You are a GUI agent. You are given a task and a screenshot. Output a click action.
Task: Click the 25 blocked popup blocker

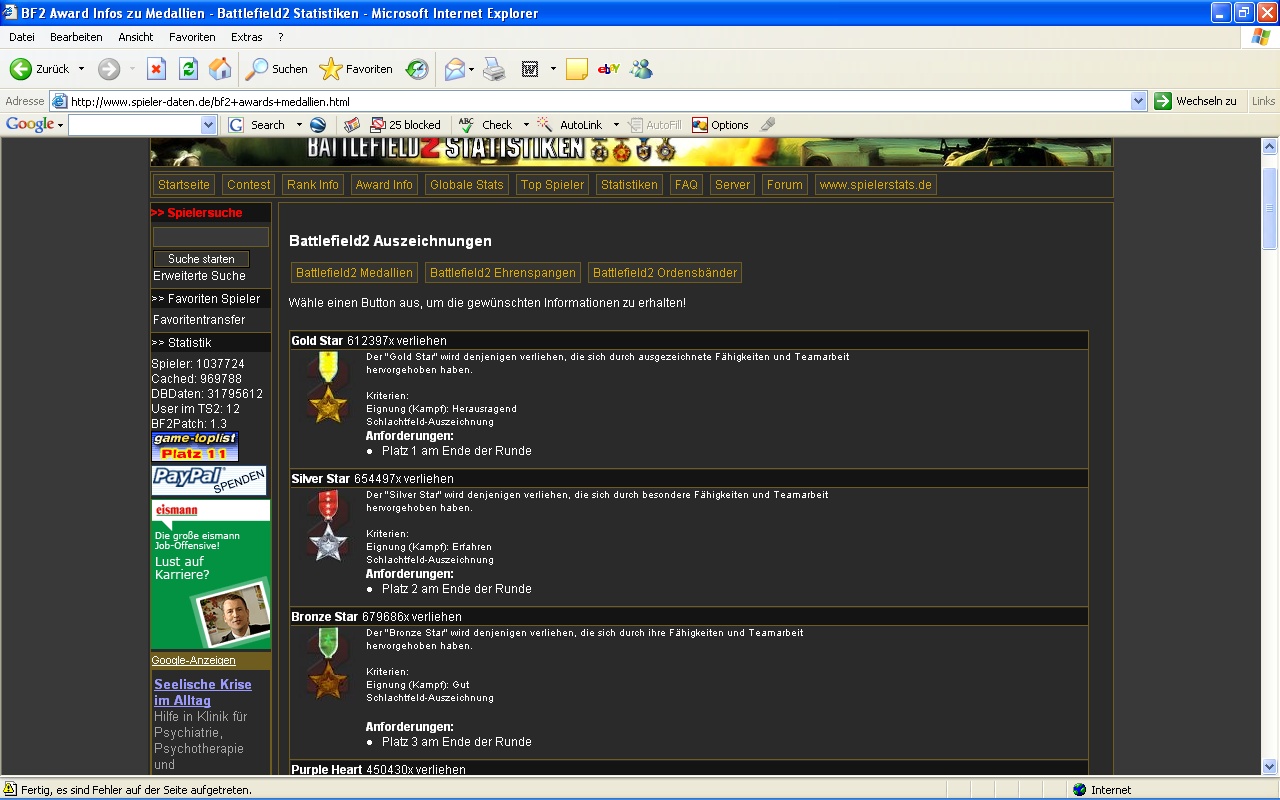click(x=406, y=125)
